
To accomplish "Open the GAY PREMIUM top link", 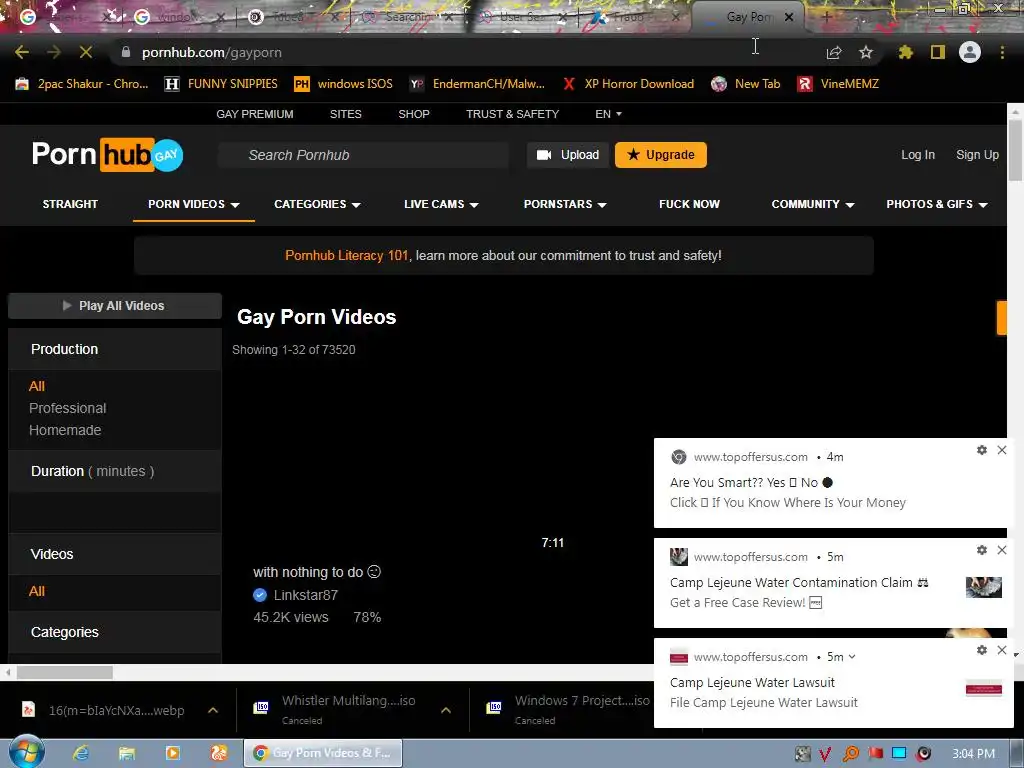I will pyautogui.click(x=255, y=114).
